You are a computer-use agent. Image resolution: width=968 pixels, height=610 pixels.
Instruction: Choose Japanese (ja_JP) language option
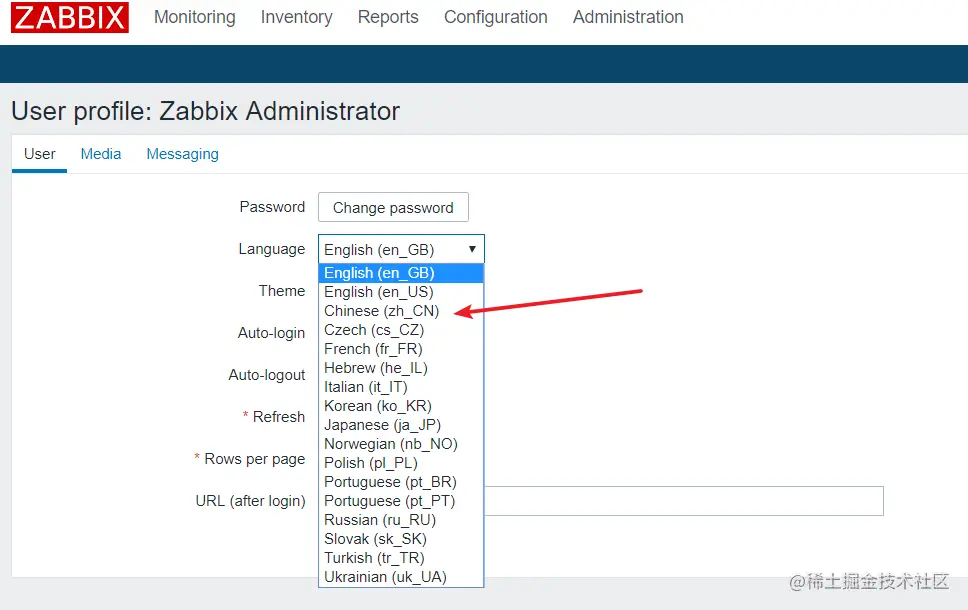click(401, 425)
